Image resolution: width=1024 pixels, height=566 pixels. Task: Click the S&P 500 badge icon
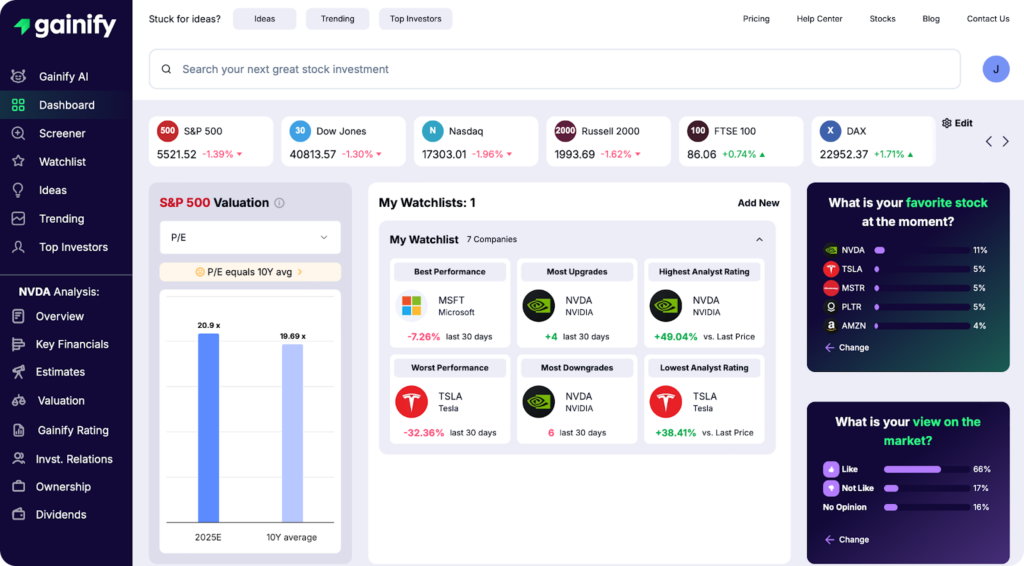pyautogui.click(x=168, y=131)
